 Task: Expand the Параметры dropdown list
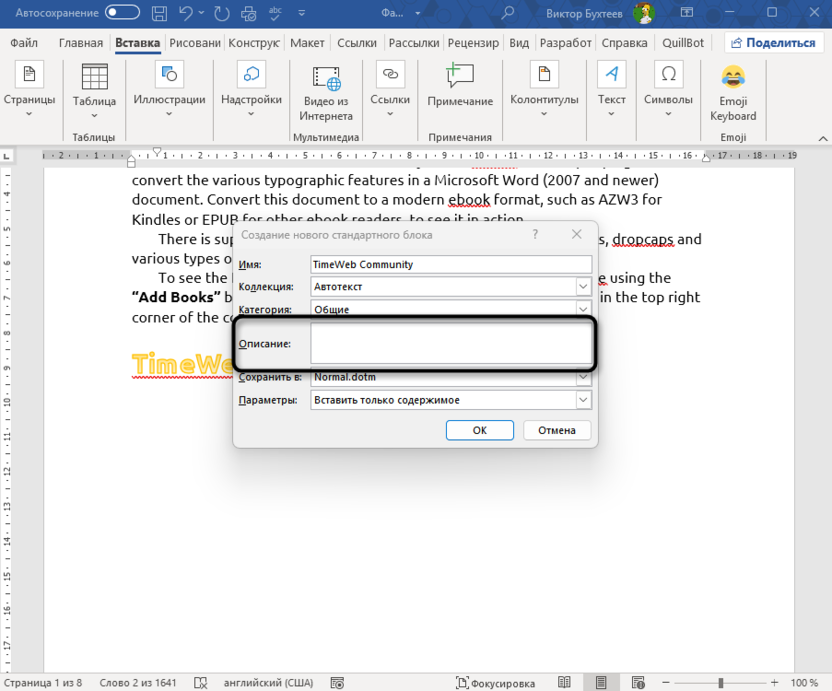click(x=583, y=400)
